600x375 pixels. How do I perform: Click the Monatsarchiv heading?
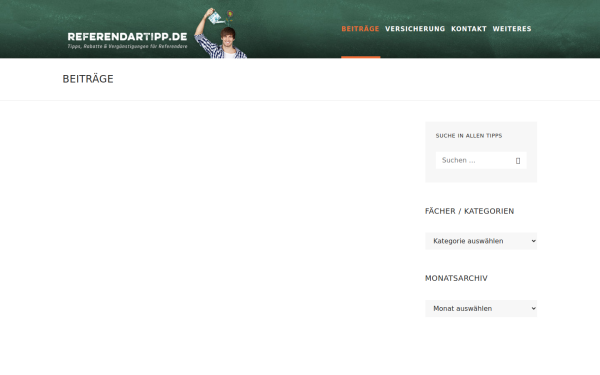456,278
